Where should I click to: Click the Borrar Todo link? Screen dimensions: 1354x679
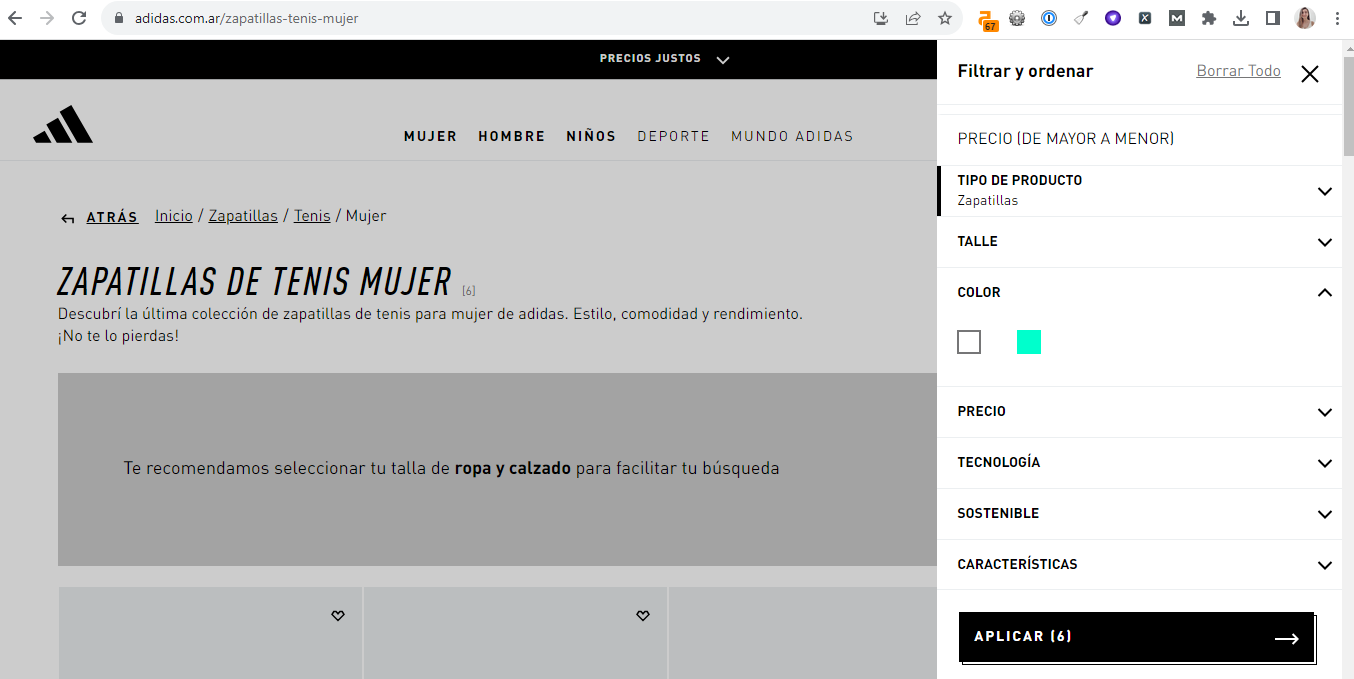click(x=1238, y=71)
